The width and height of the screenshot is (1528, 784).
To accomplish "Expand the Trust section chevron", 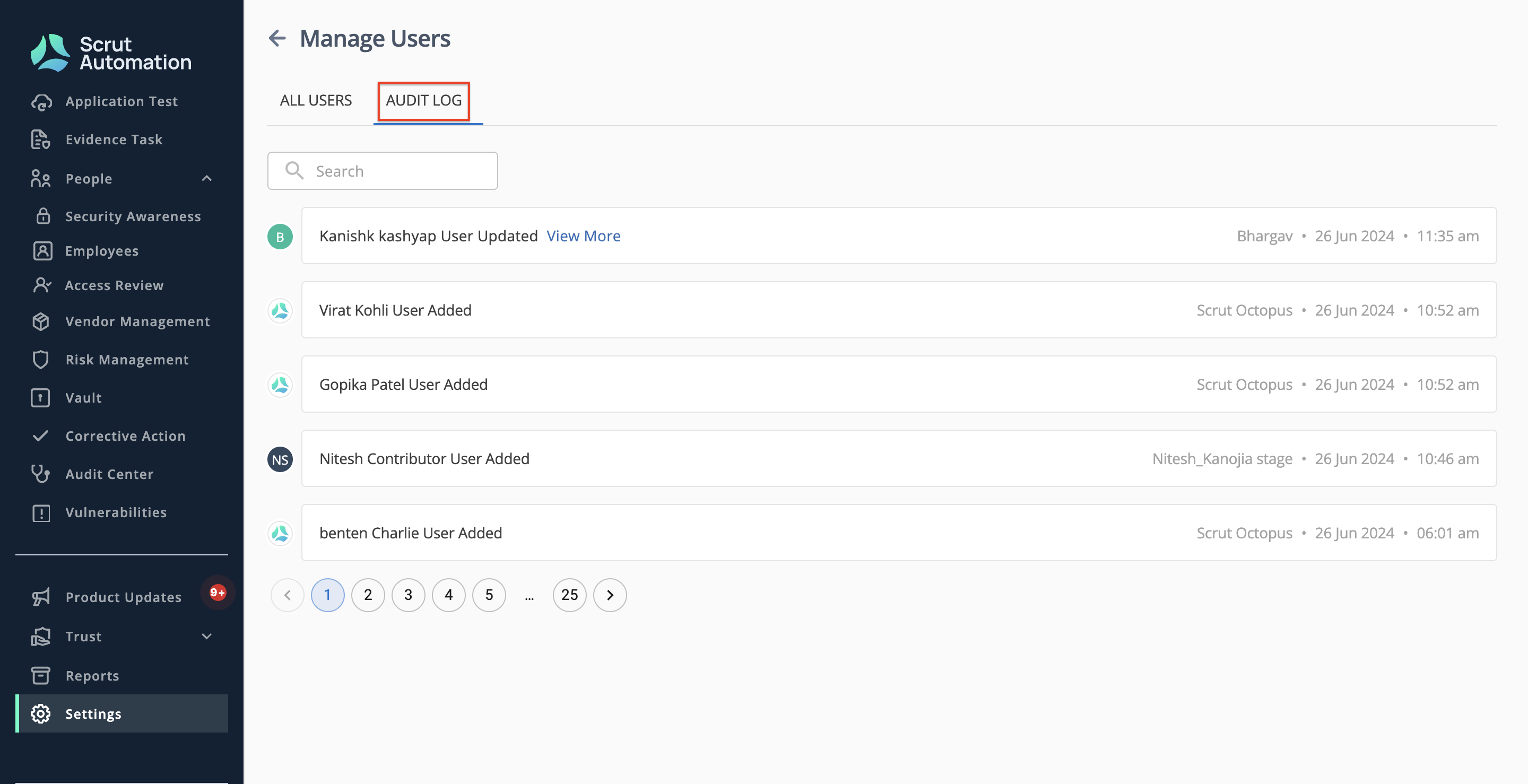I will pos(206,637).
